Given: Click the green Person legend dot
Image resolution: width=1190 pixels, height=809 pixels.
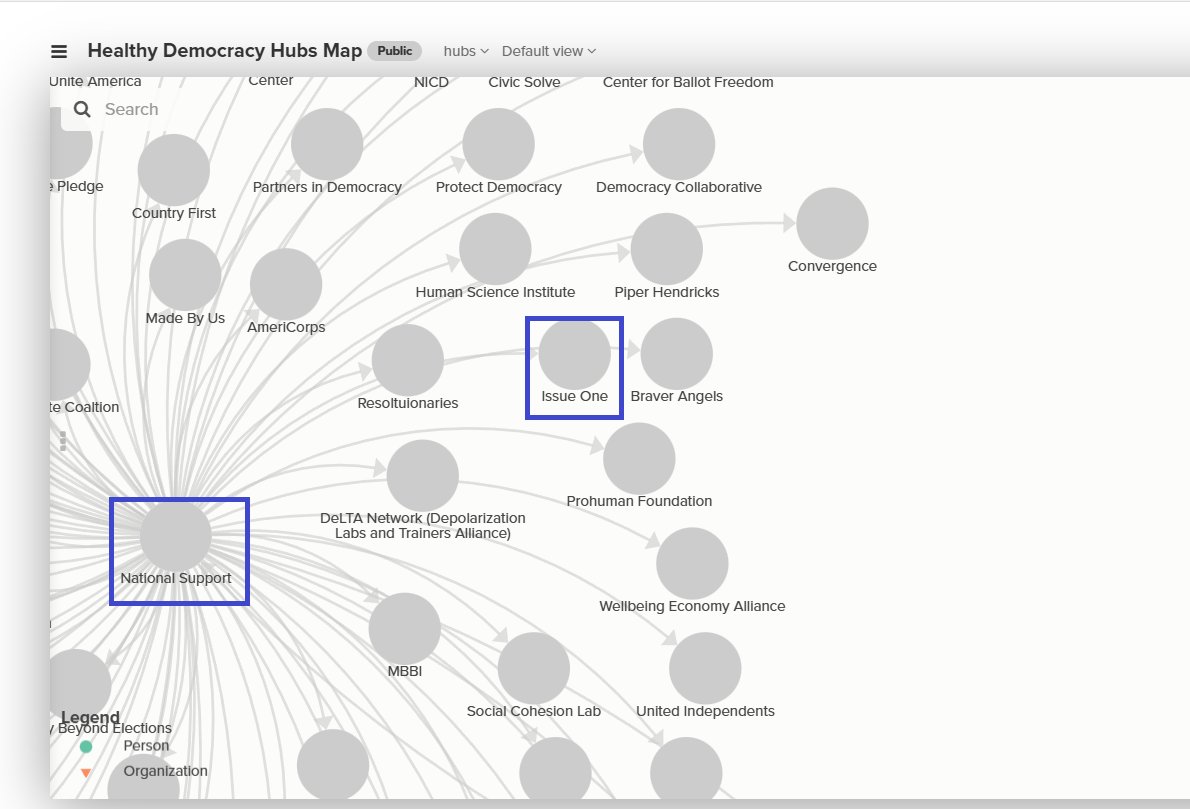Looking at the screenshot, I should [x=86, y=747].
